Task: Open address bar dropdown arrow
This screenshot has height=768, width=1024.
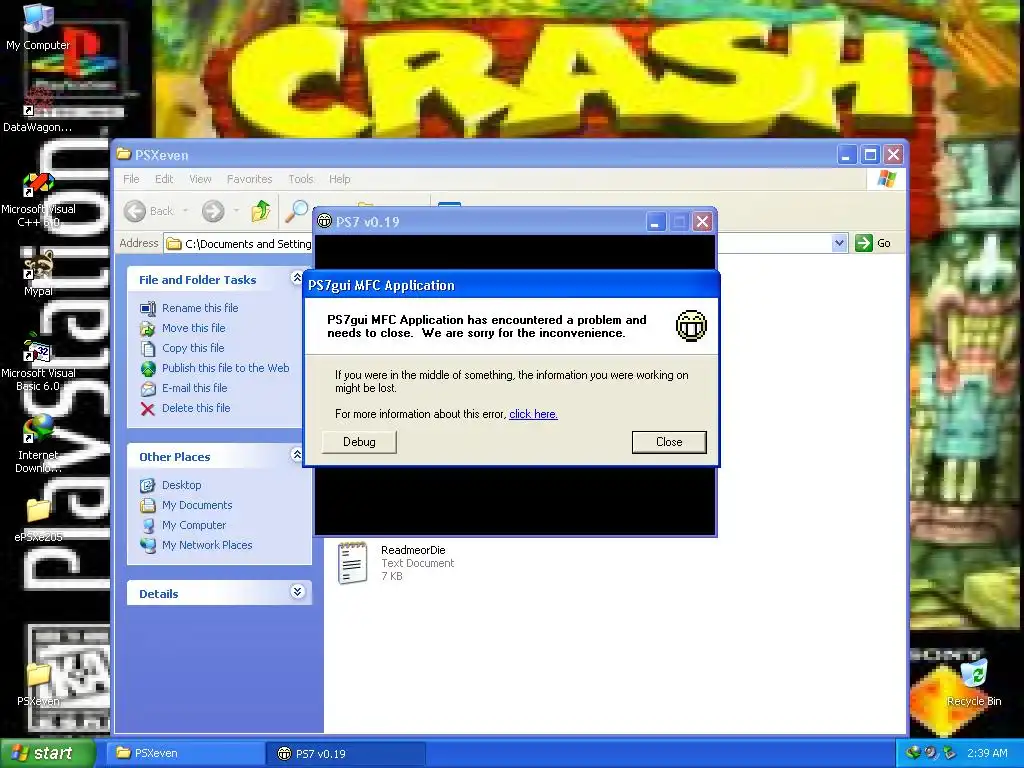Action: tap(839, 243)
